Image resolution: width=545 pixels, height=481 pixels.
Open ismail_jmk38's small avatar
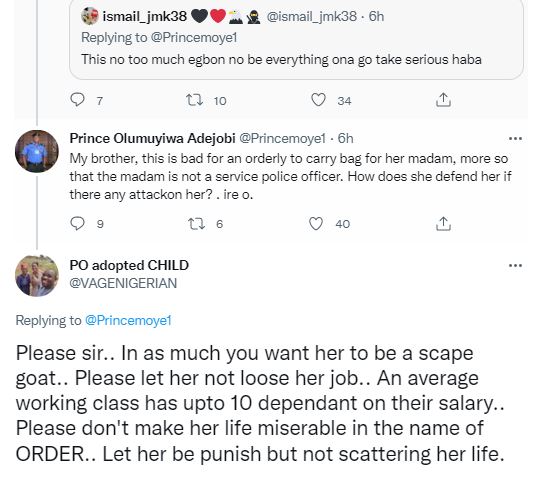pos(90,16)
